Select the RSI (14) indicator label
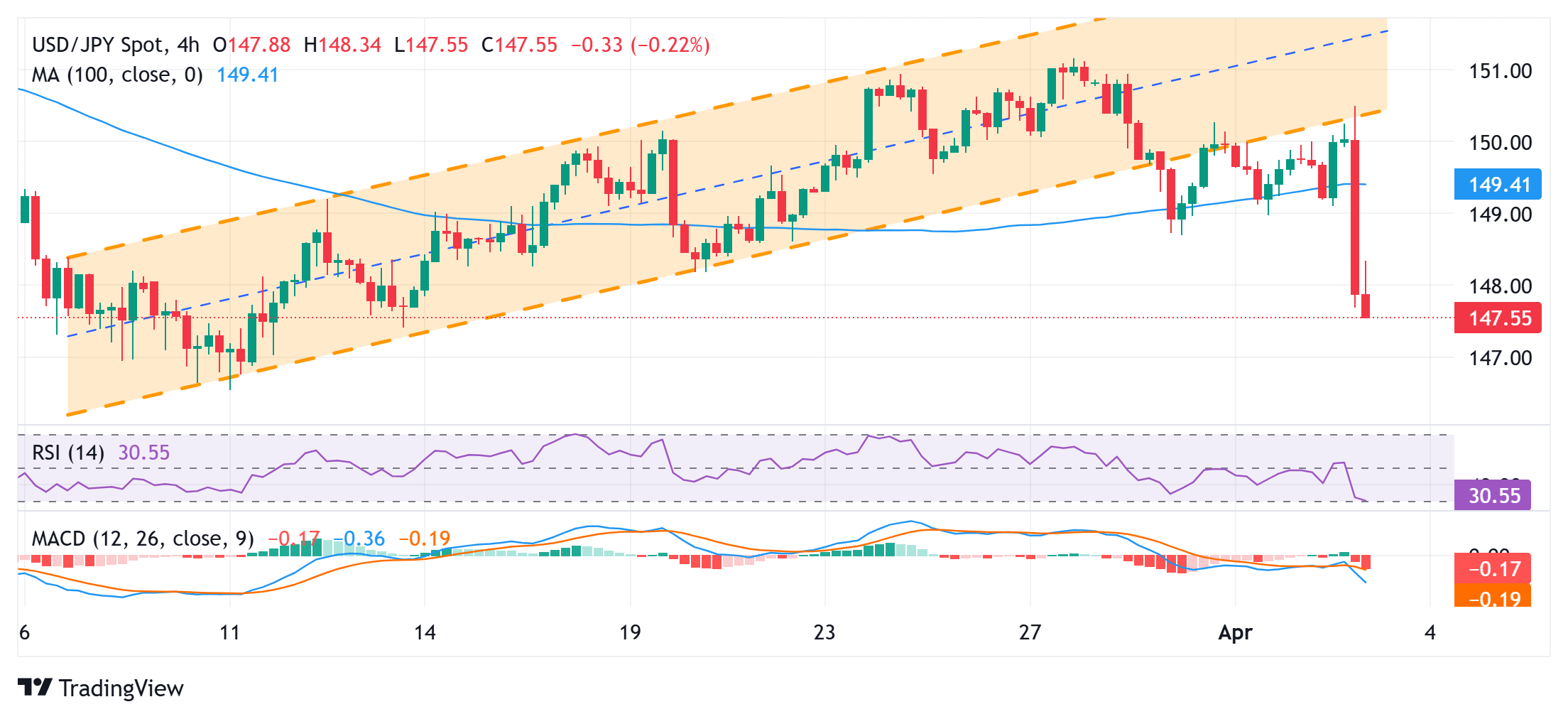This screenshot has height=719, width=1568. [68, 453]
